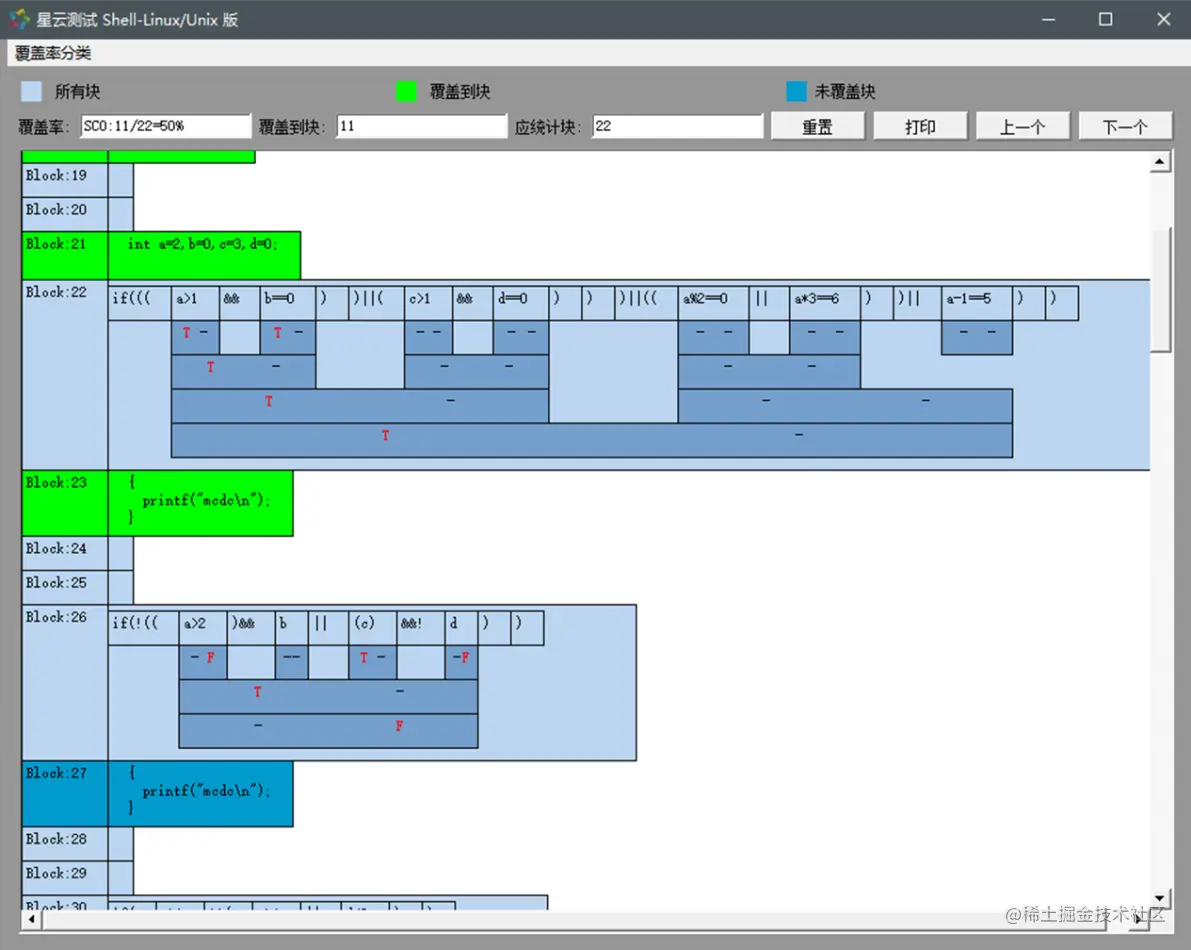Select the green Block:23 label
The width and height of the screenshot is (1191, 950).
[x=65, y=503]
